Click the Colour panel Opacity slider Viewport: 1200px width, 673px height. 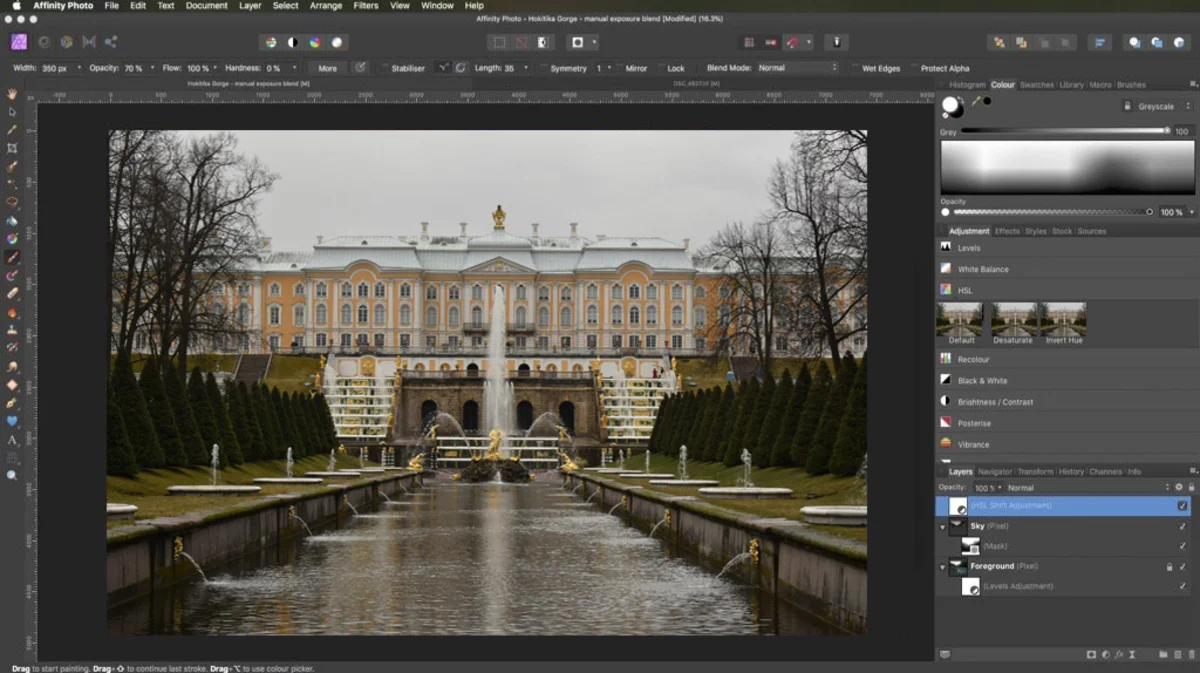tap(1051, 212)
